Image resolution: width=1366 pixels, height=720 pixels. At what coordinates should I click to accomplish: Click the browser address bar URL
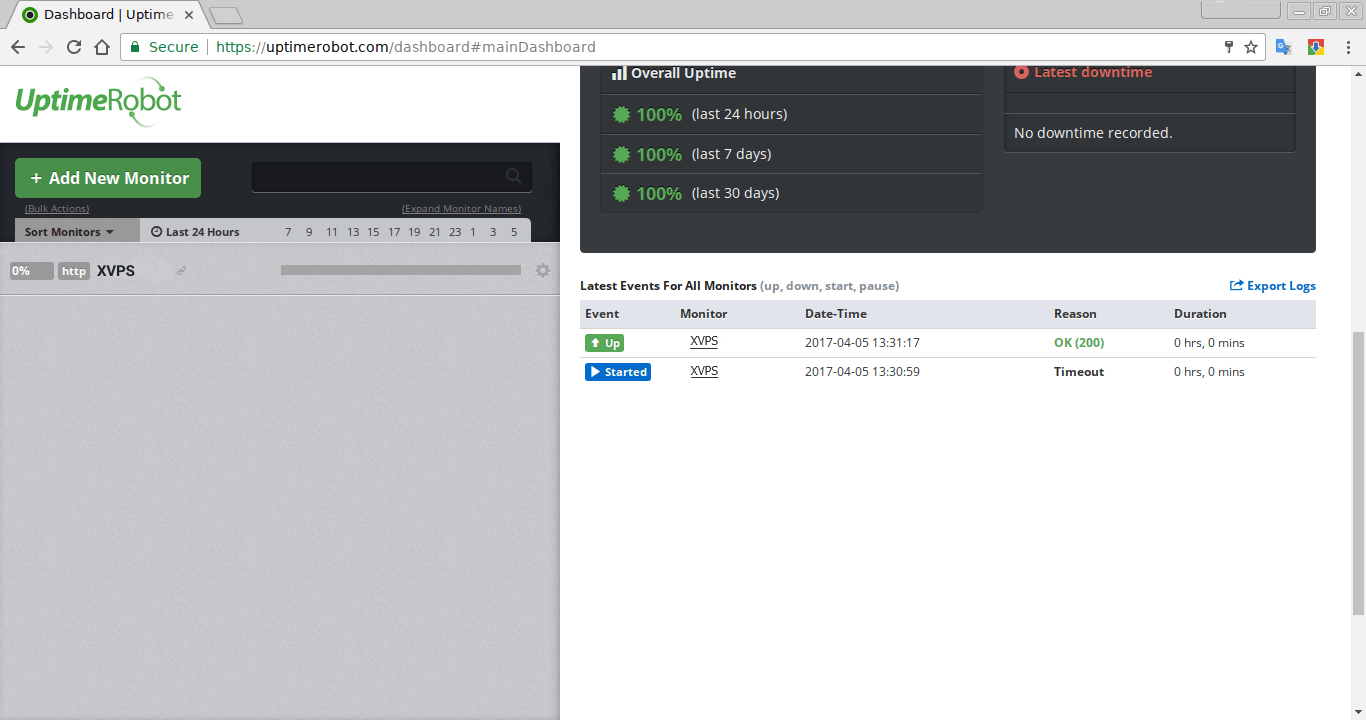point(406,47)
